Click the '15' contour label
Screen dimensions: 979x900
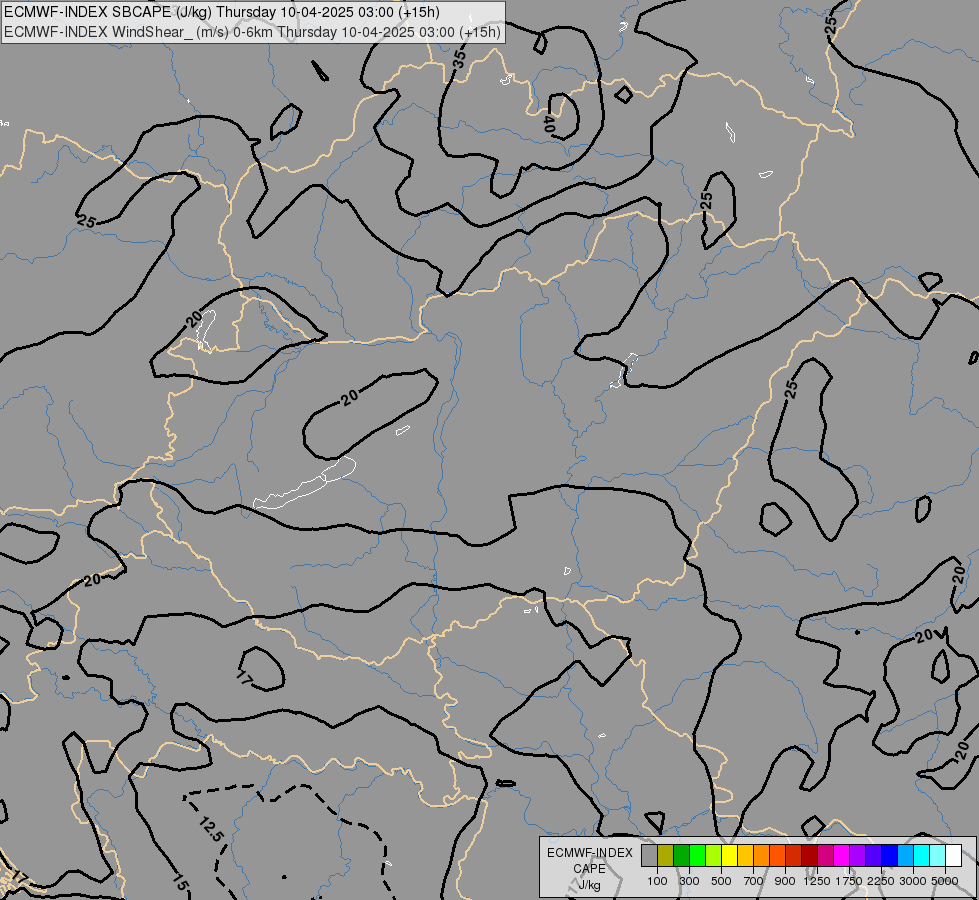[180, 883]
